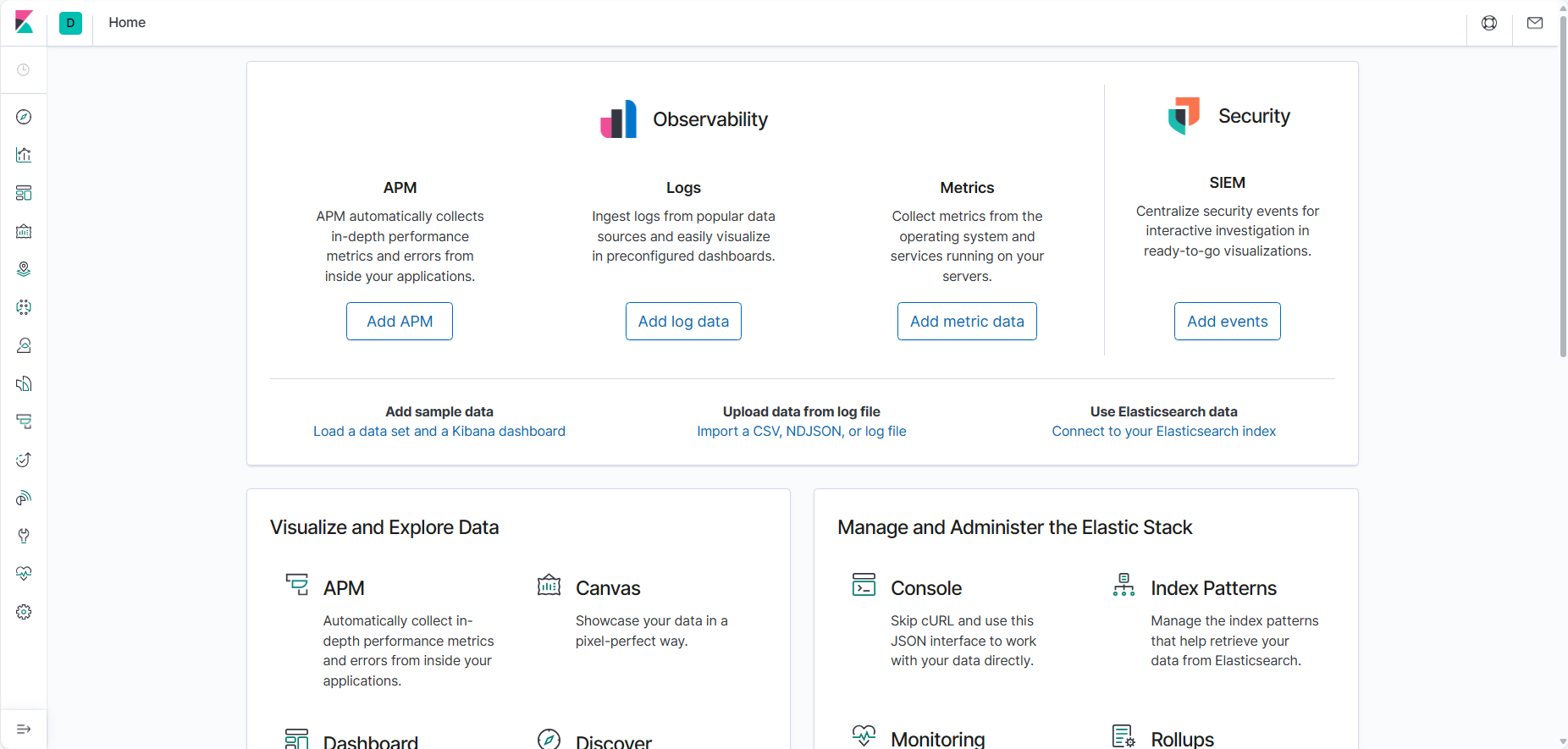Click the Index Patterns card icon
1568x749 pixels.
tap(1124, 585)
